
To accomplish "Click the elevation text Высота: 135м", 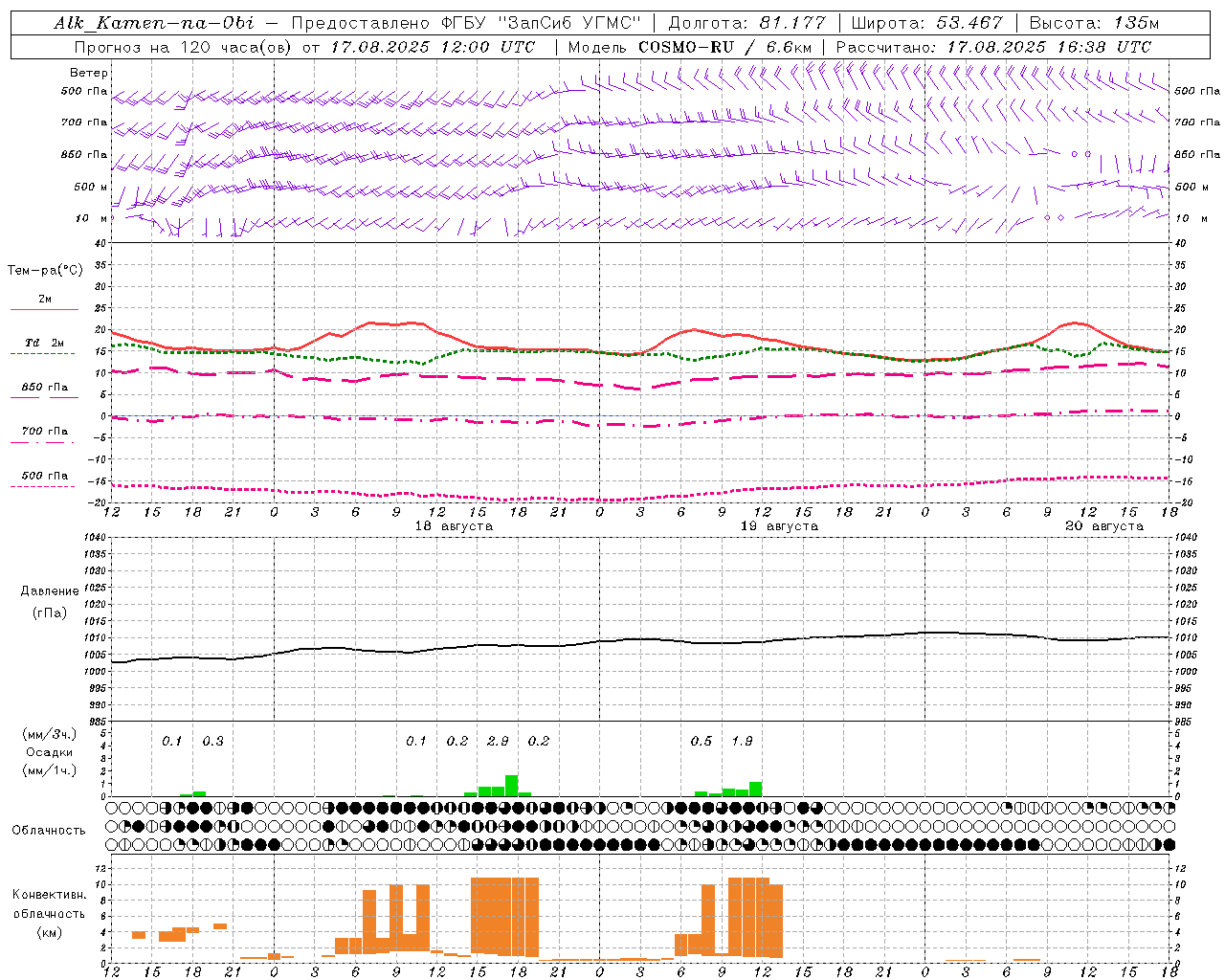I will pos(1094,23).
